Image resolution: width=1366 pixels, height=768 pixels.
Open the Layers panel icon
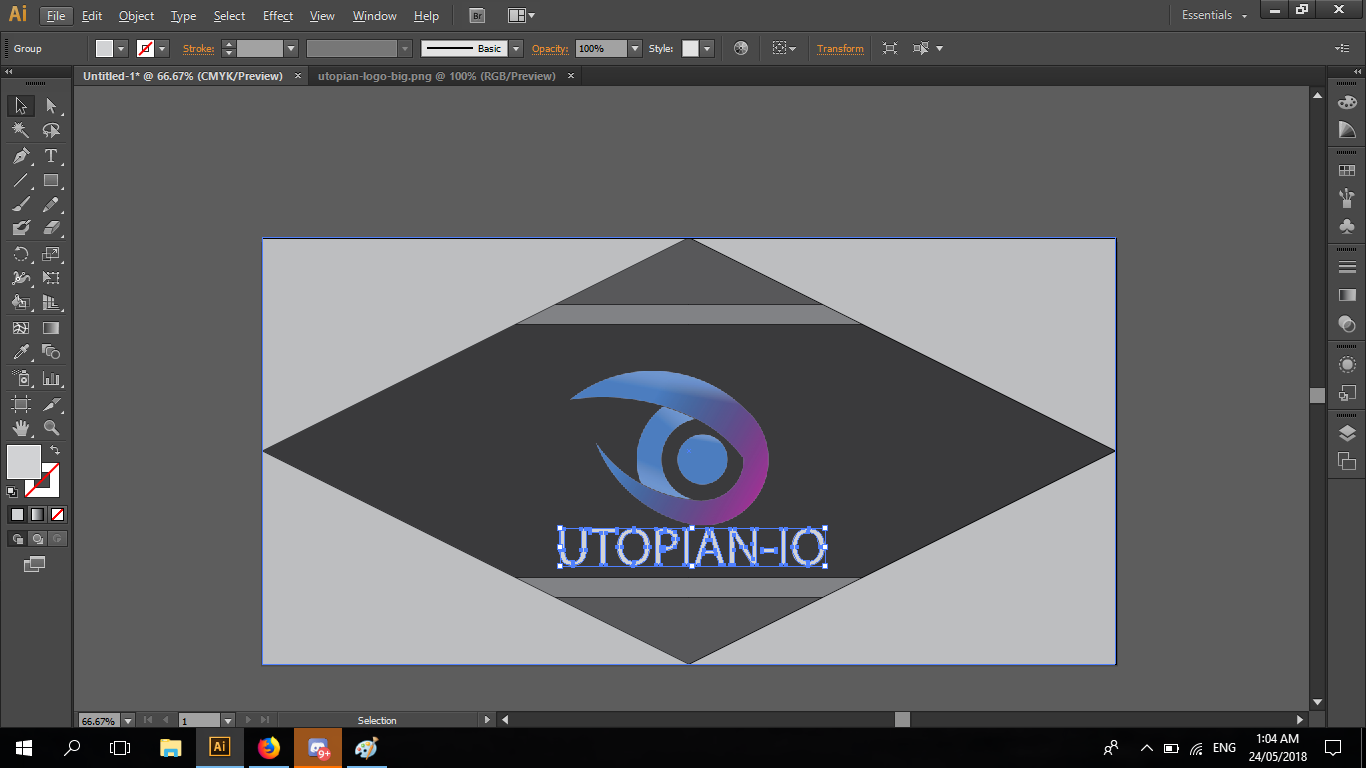(1347, 433)
